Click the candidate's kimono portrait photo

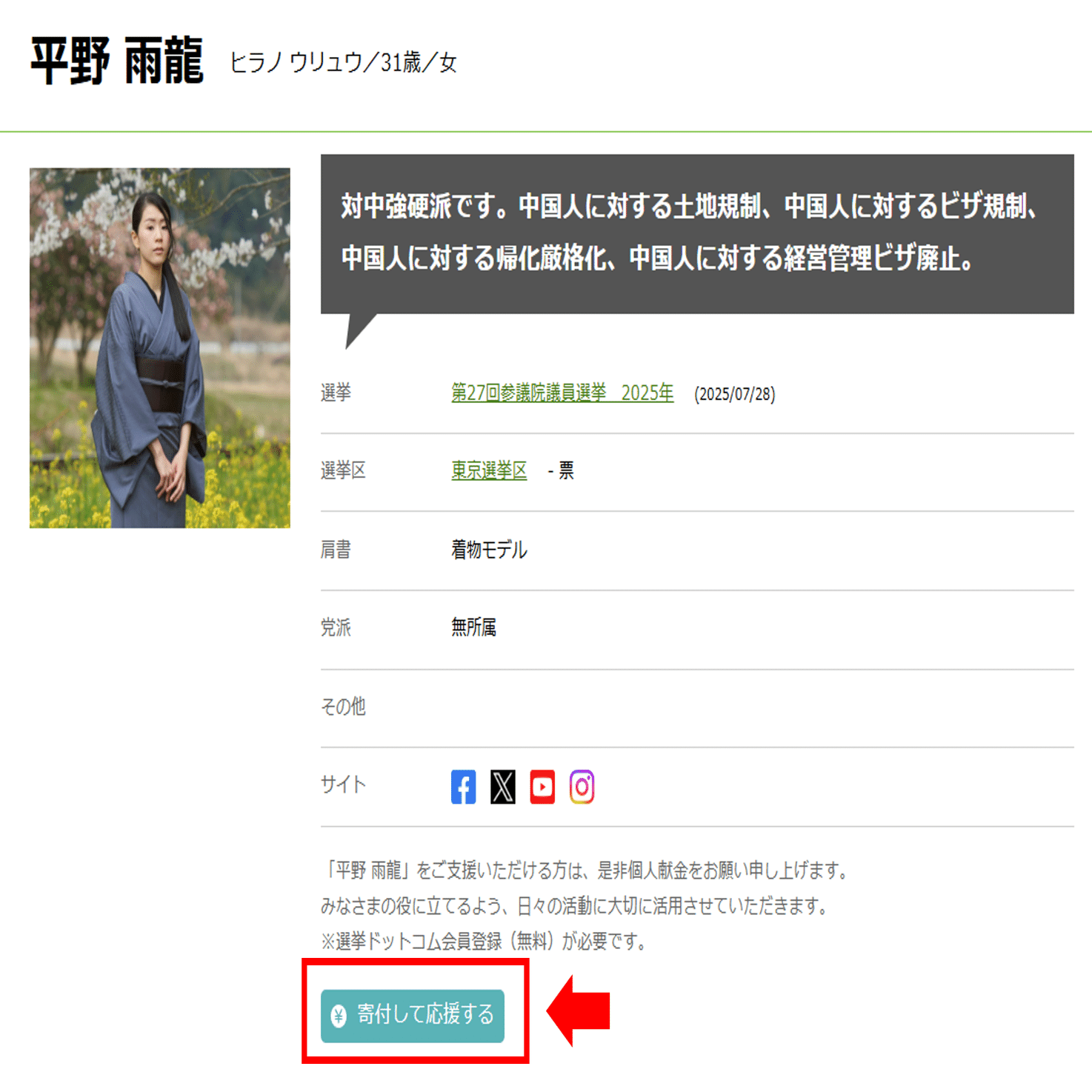(x=160, y=347)
